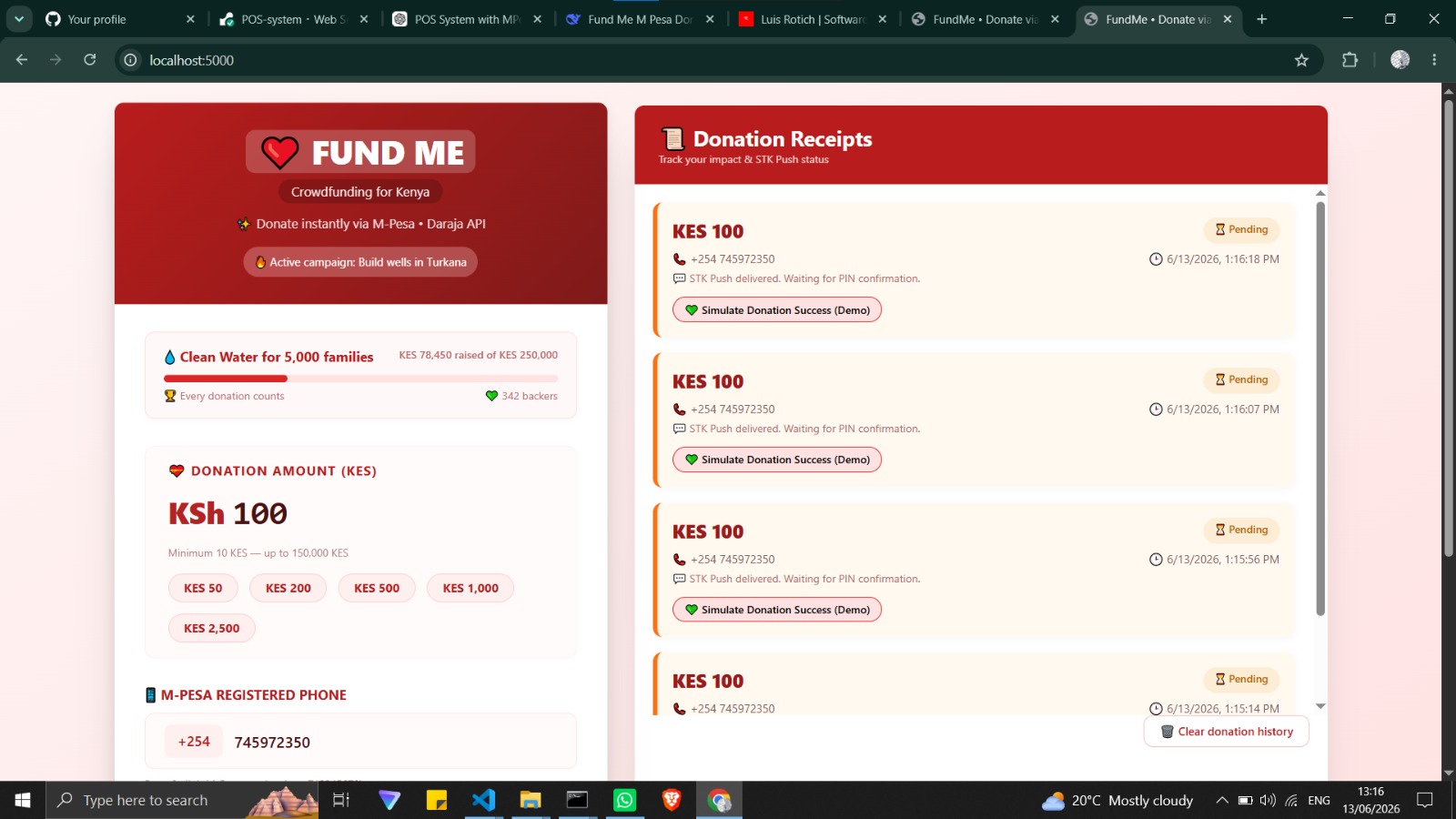Click the Pending badge on the 1:15:56 PM receipt
1456x819 pixels.
tap(1241, 530)
